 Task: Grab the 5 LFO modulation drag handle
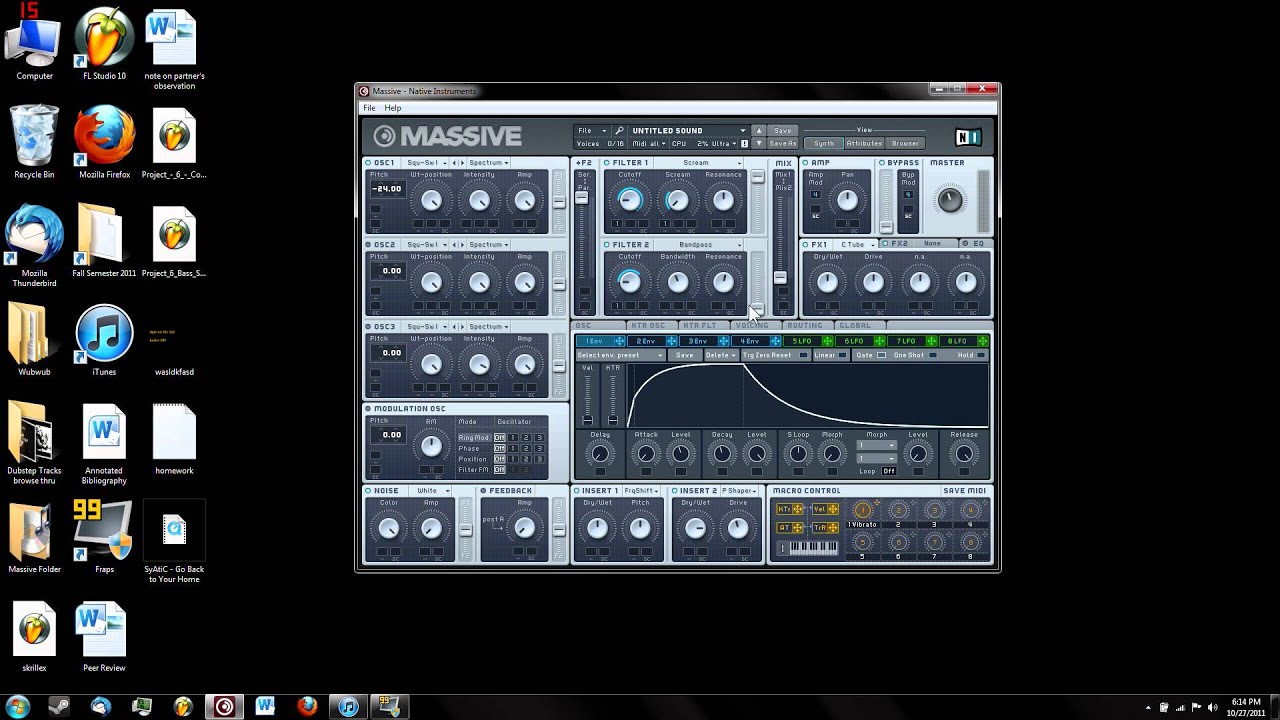click(x=827, y=342)
